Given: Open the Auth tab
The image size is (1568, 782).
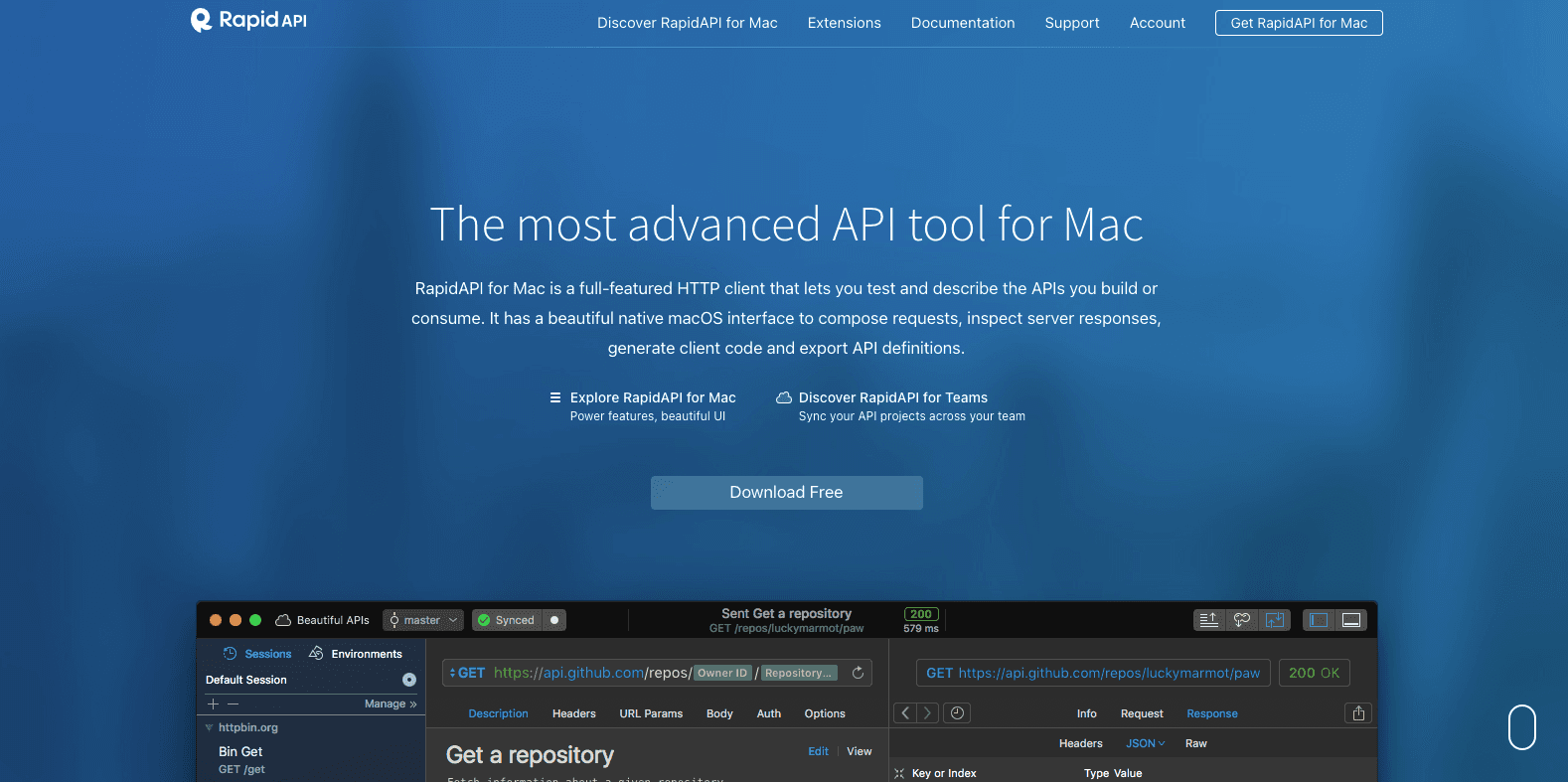Looking at the screenshot, I should [769, 713].
